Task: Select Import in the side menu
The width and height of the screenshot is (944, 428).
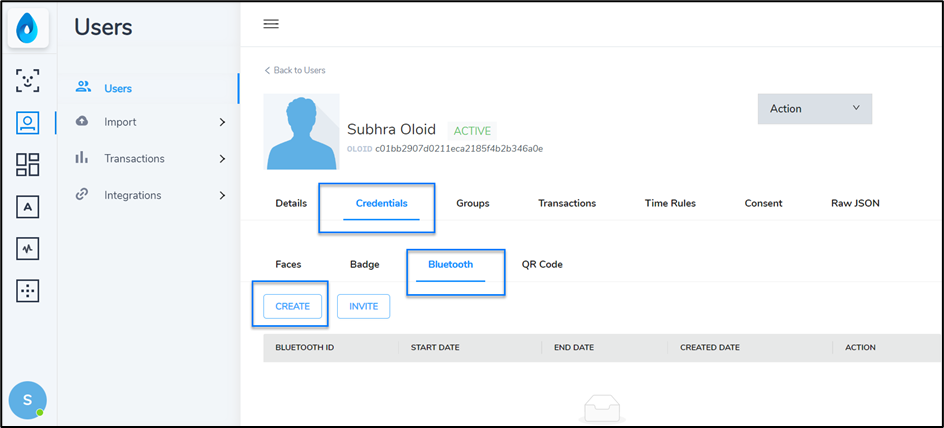Action: click(120, 122)
